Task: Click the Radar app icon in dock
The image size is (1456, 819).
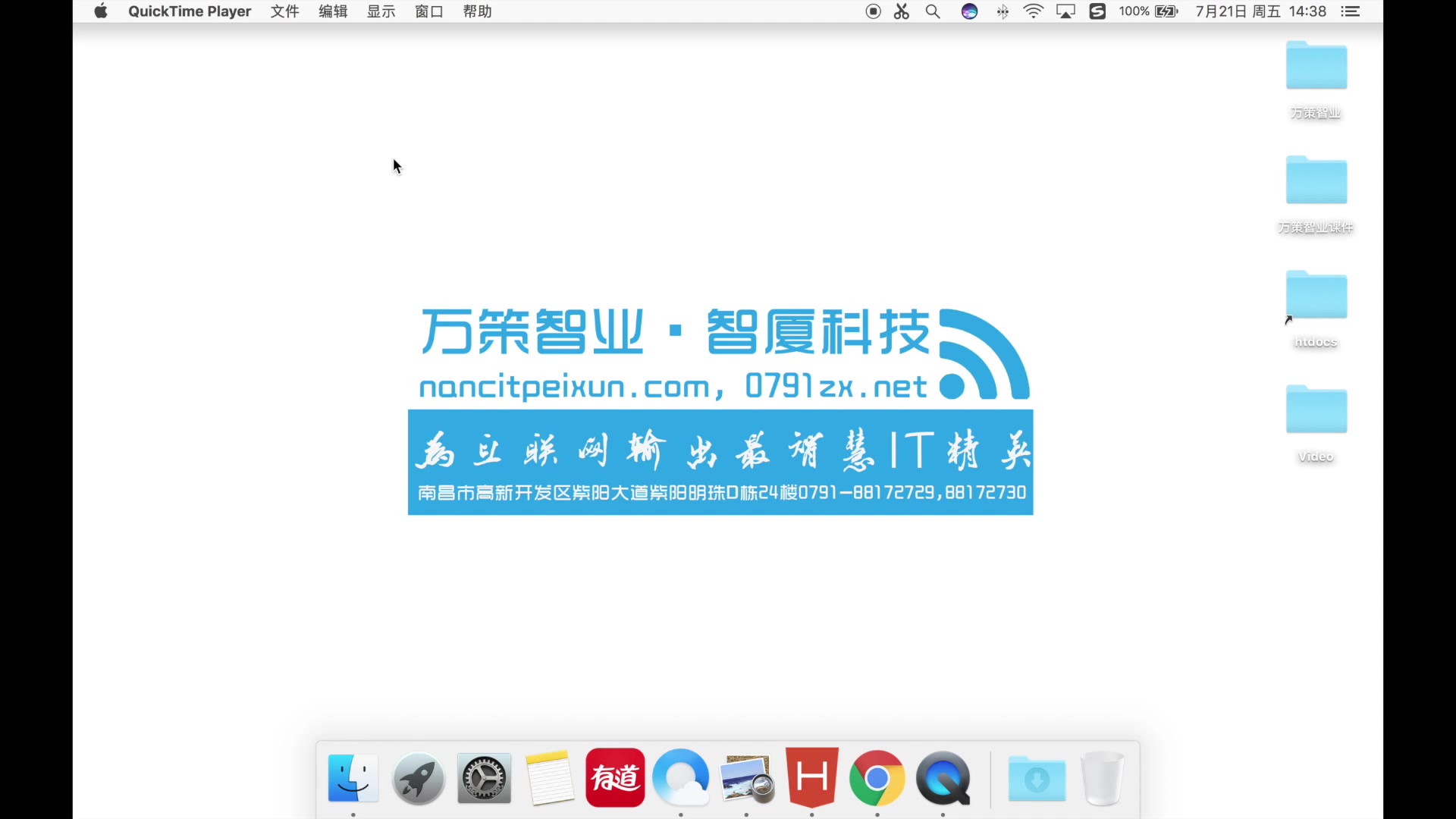Action: tap(681, 777)
